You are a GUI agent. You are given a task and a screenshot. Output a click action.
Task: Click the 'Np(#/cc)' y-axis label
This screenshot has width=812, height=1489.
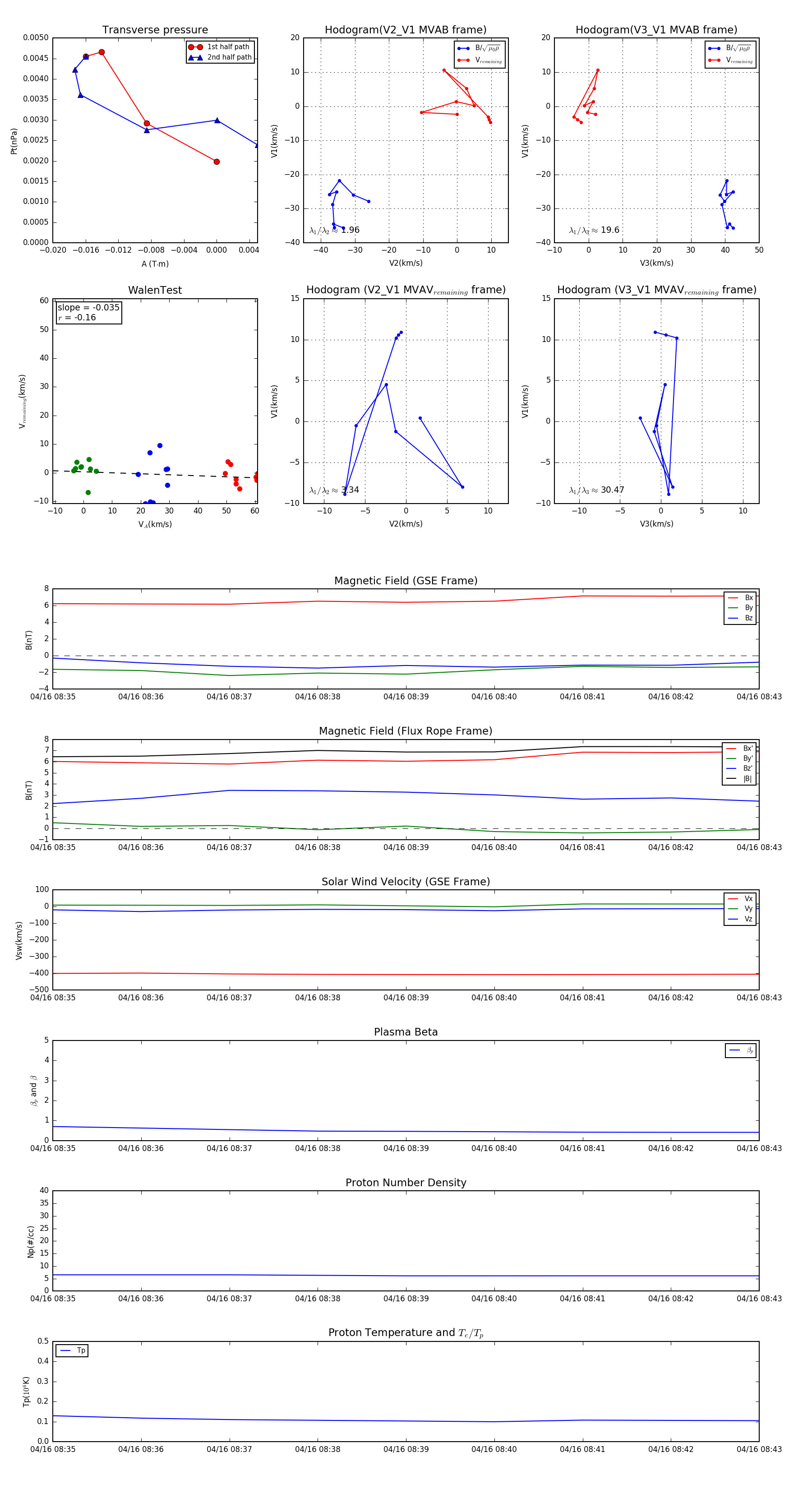click(31, 1241)
